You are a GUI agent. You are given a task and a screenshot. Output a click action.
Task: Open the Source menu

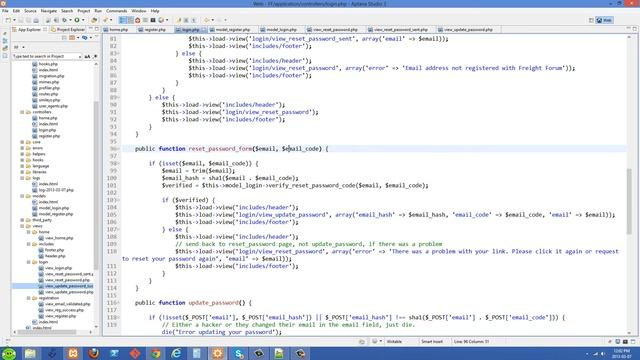point(30,11)
